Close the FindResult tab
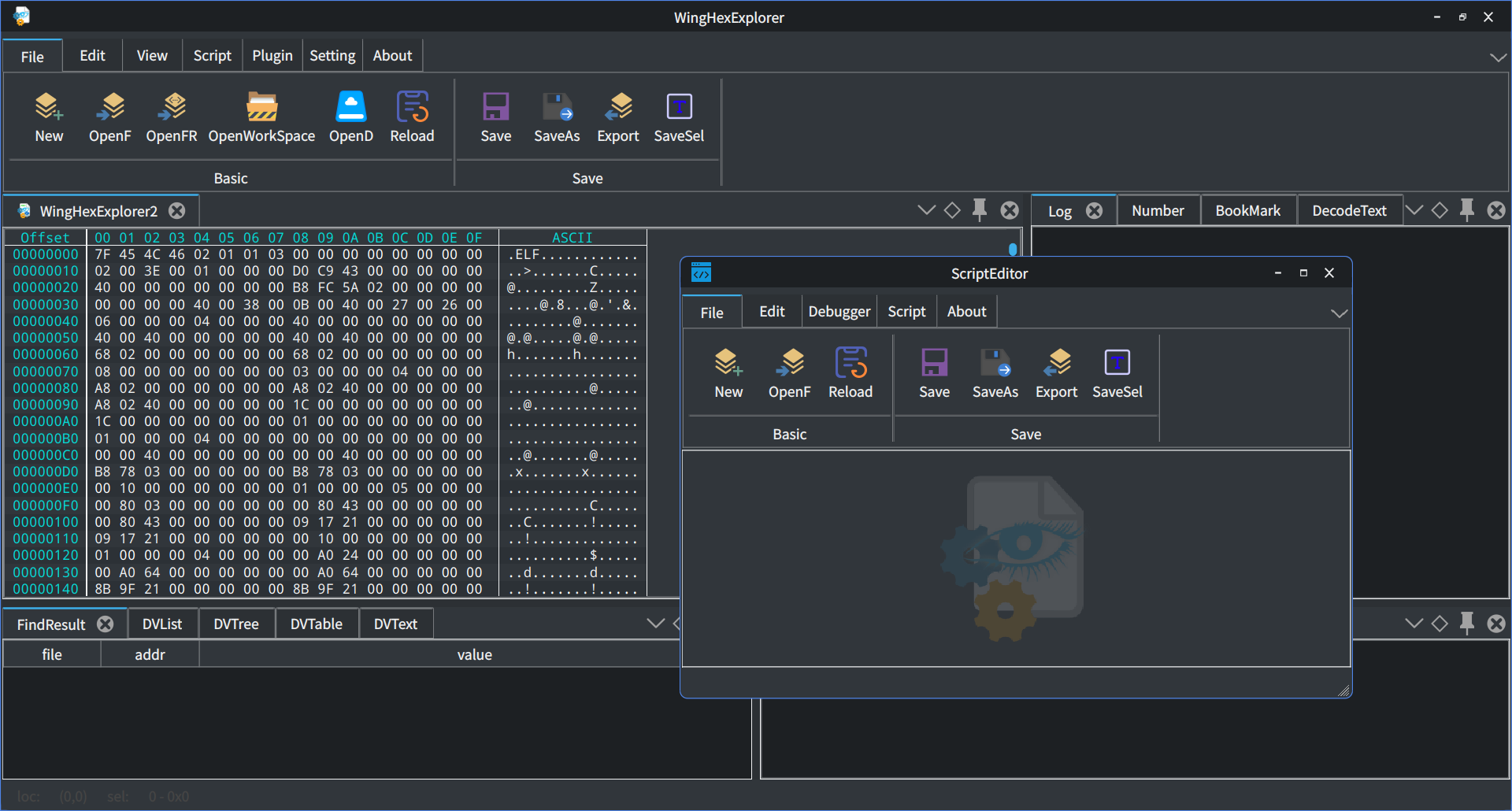 click(105, 624)
